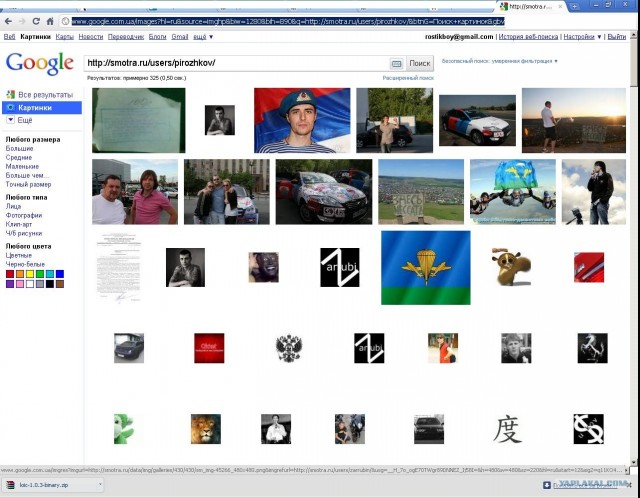
Task: Filter by Маленькие image size
Action: point(22,167)
